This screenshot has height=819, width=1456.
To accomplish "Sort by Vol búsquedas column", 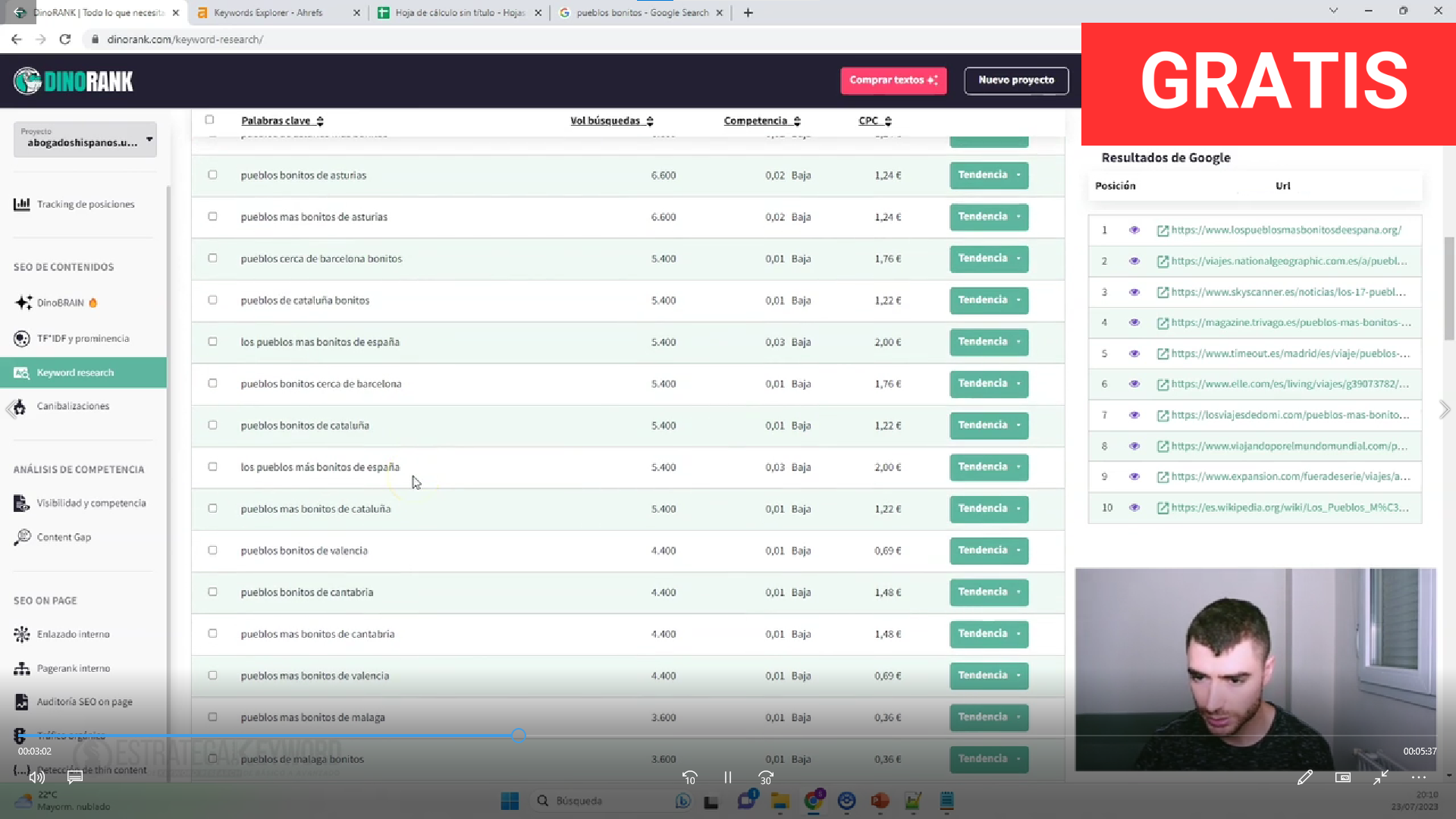I will (612, 121).
